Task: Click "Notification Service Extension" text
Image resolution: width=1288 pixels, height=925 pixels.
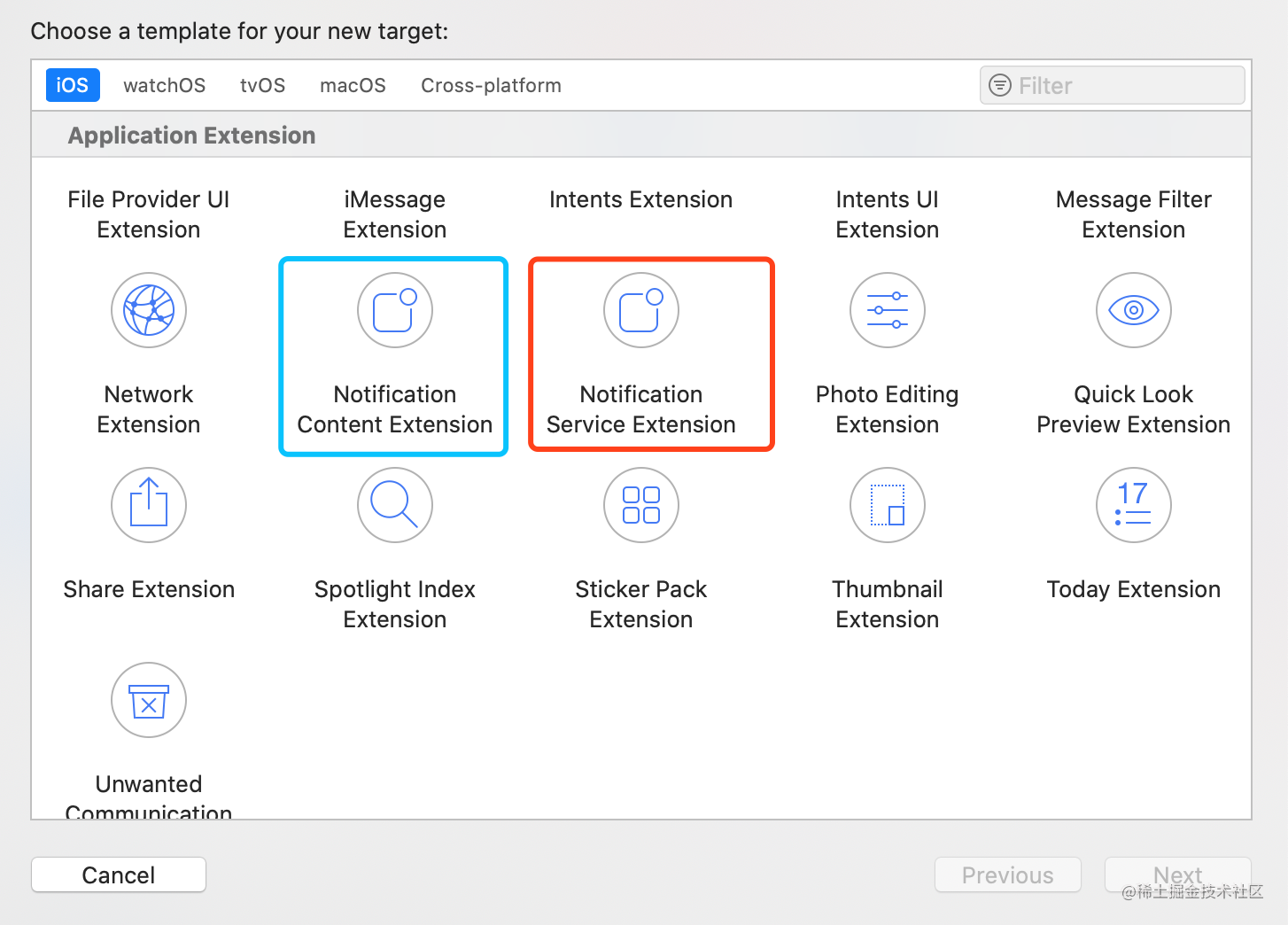Action: (x=641, y=409)
